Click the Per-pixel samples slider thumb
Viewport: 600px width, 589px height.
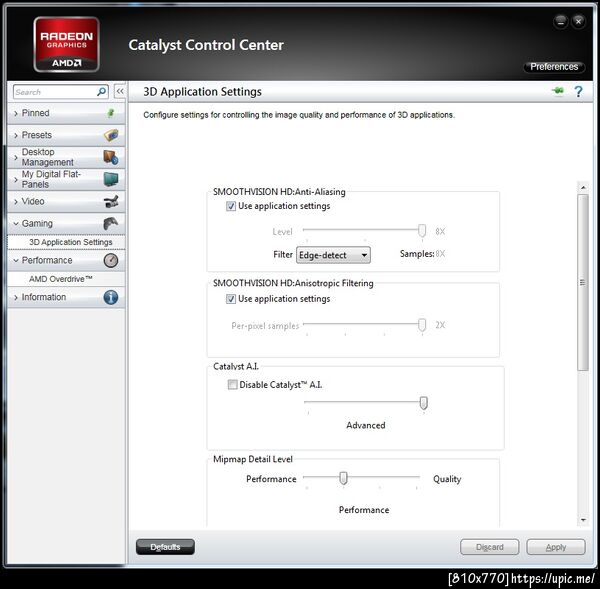422,325
